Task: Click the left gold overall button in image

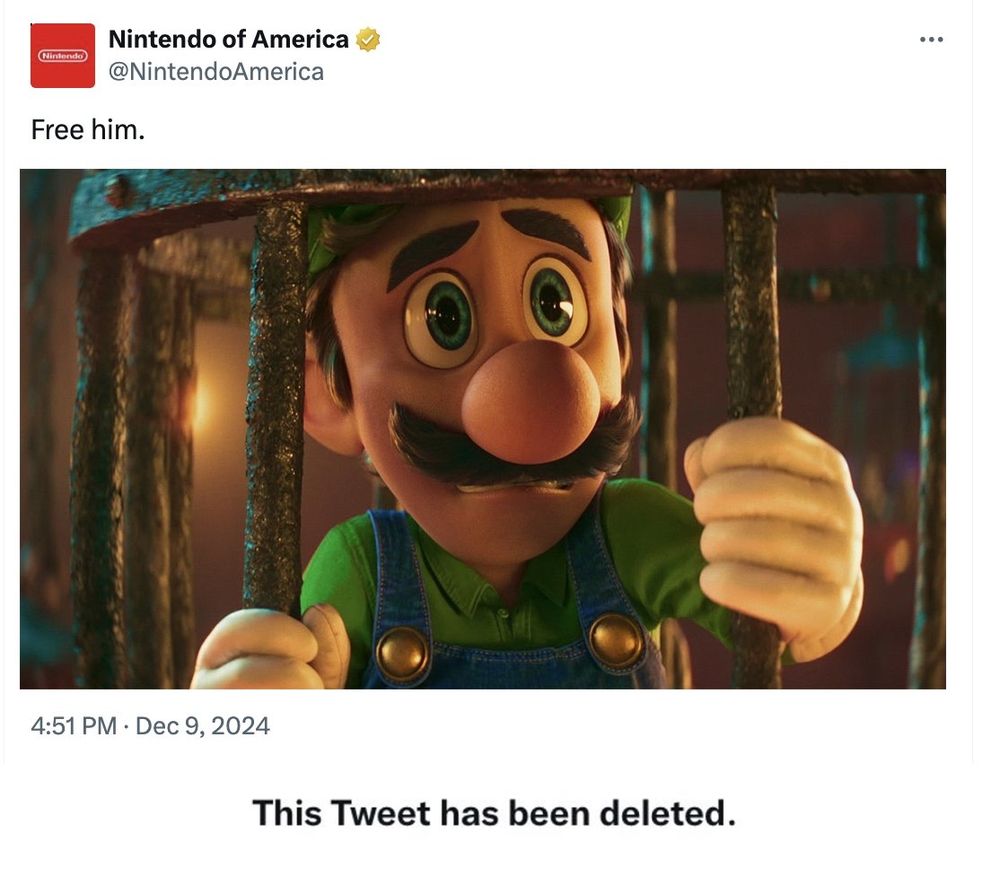Action: [x=403, y=654]
